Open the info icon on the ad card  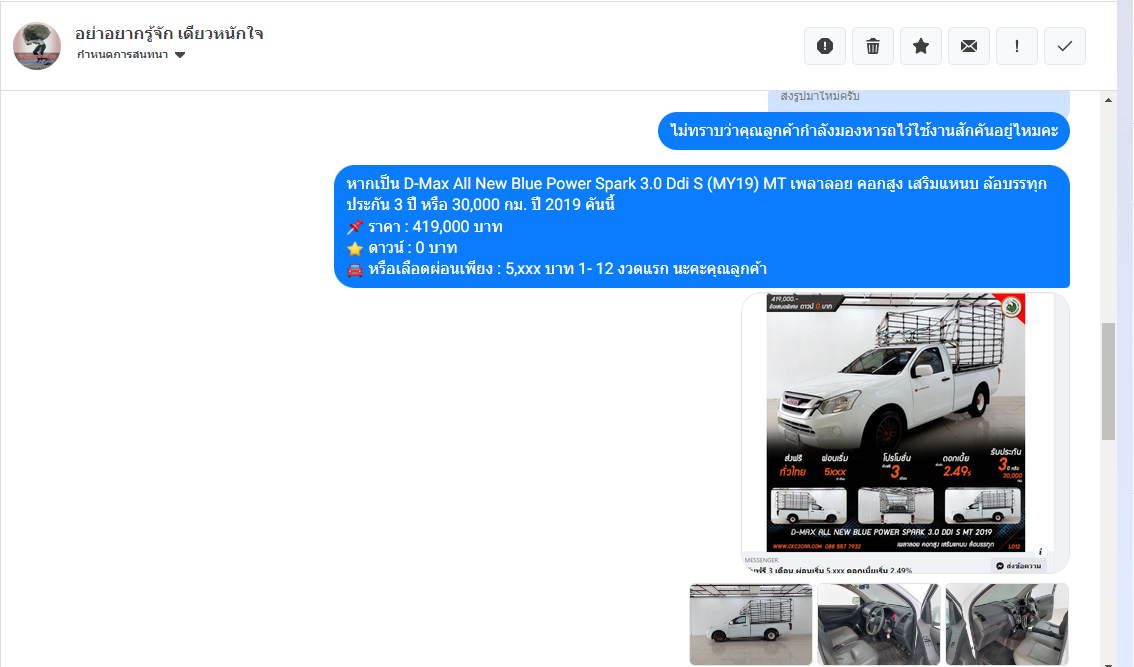click(1040, 551)
